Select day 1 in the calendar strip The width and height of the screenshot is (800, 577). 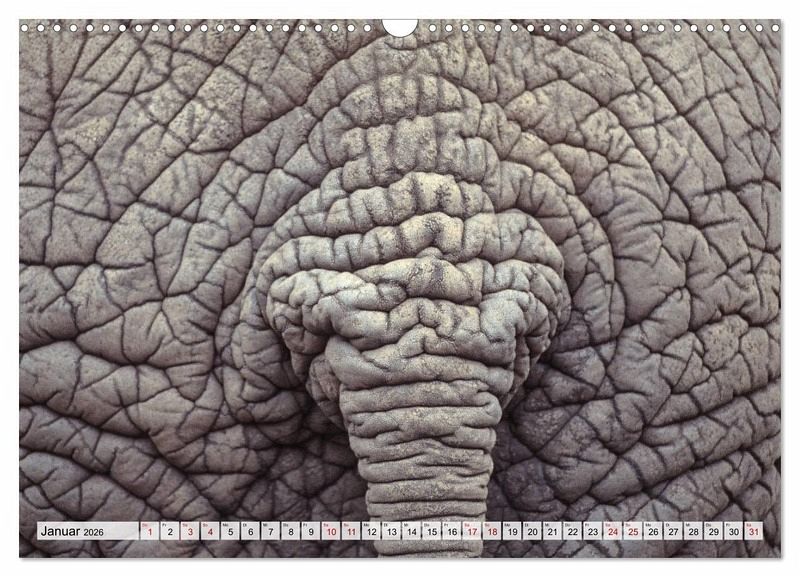150,532
